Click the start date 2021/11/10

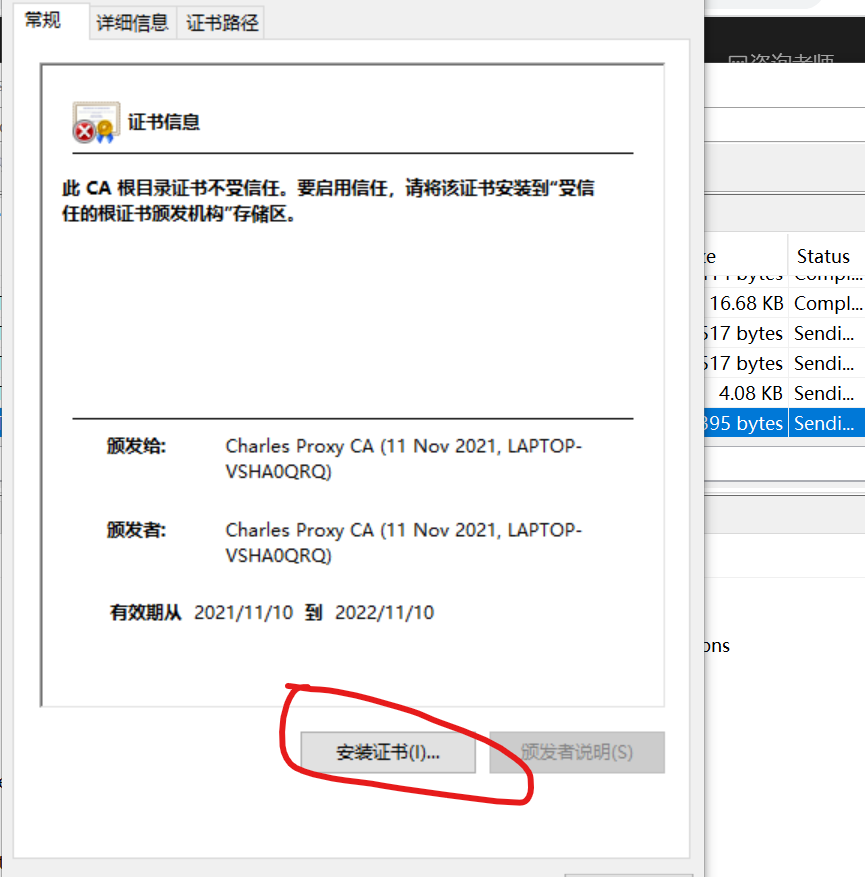point(243,612)
